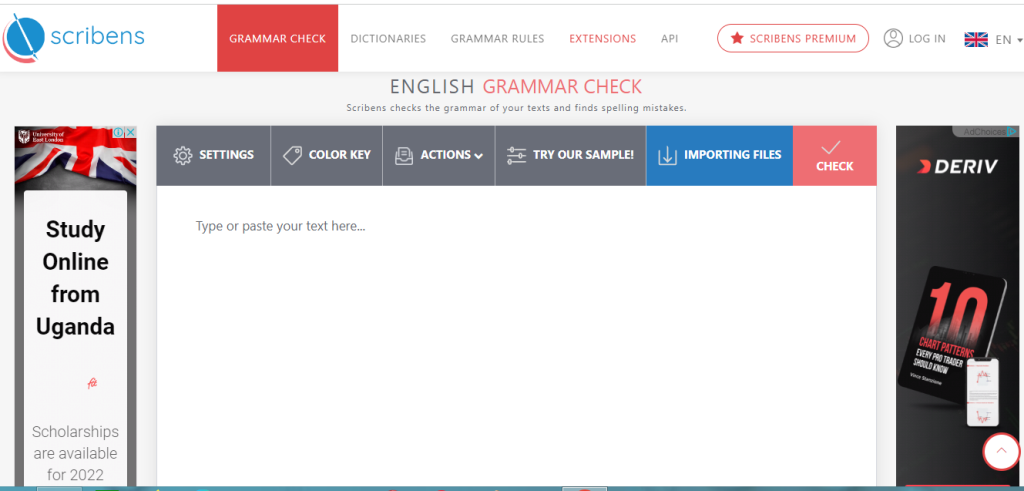Viewport: 1024px width, 491px height.
Task: Open the SETTINGS toolbar label
Action: click(226, 155)
